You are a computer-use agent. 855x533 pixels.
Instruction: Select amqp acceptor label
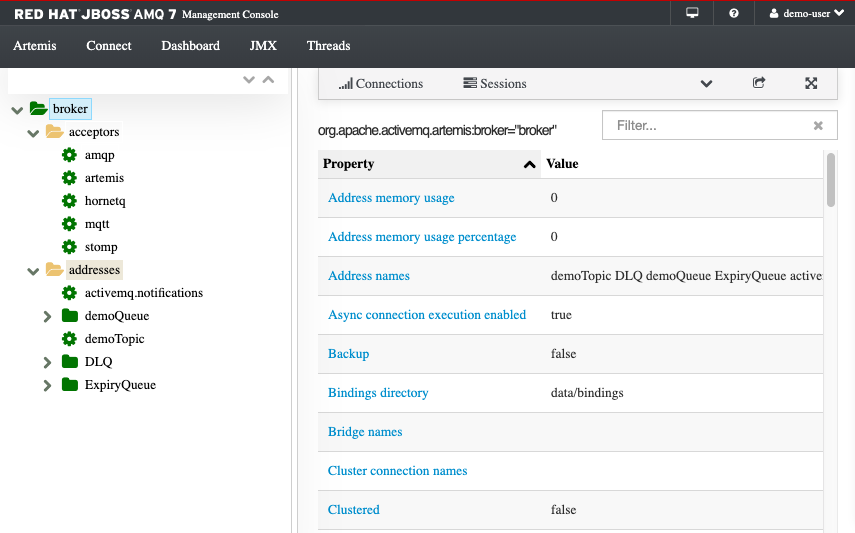100,155
